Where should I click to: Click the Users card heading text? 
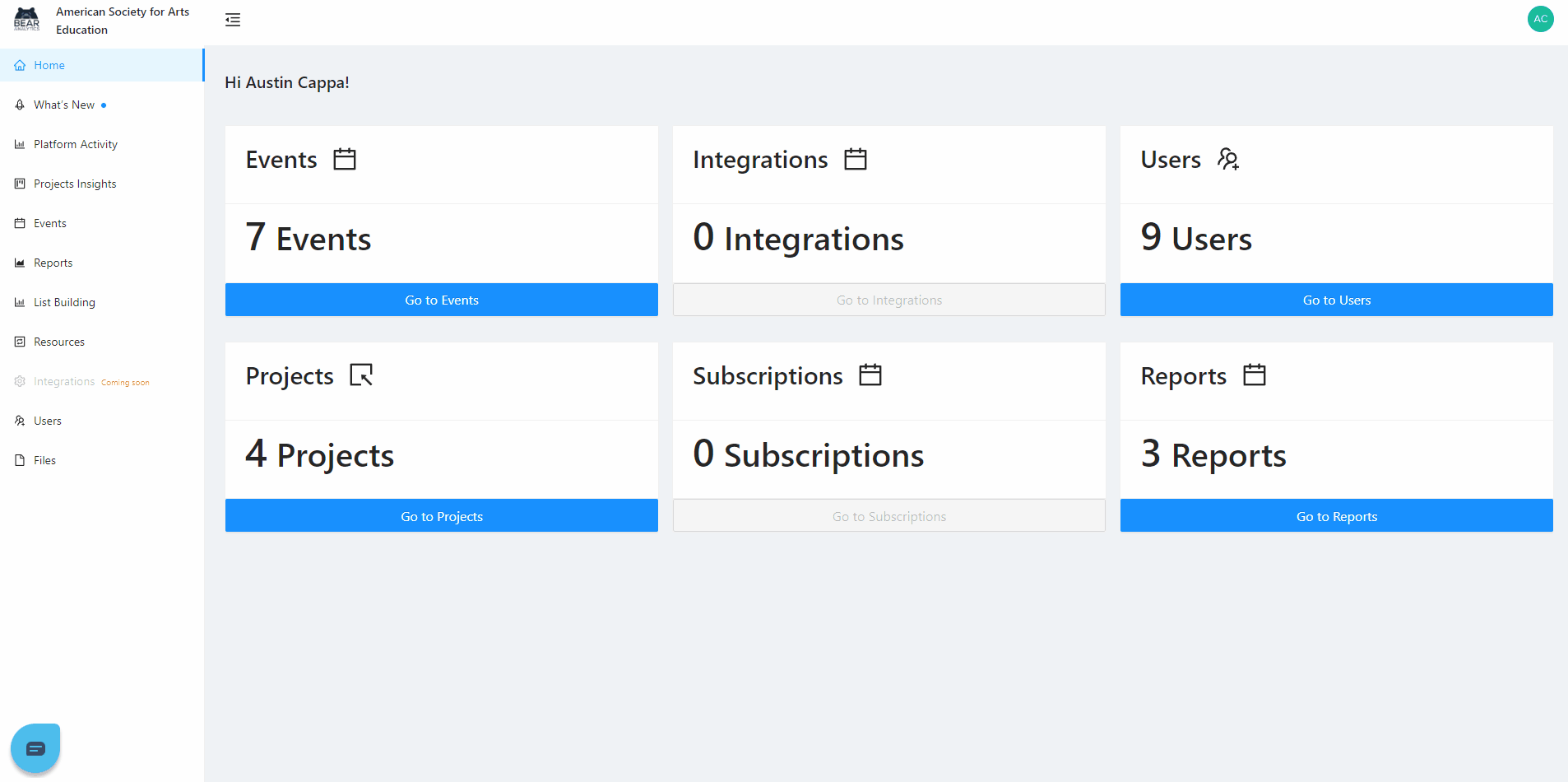[x=1171, y=160]
